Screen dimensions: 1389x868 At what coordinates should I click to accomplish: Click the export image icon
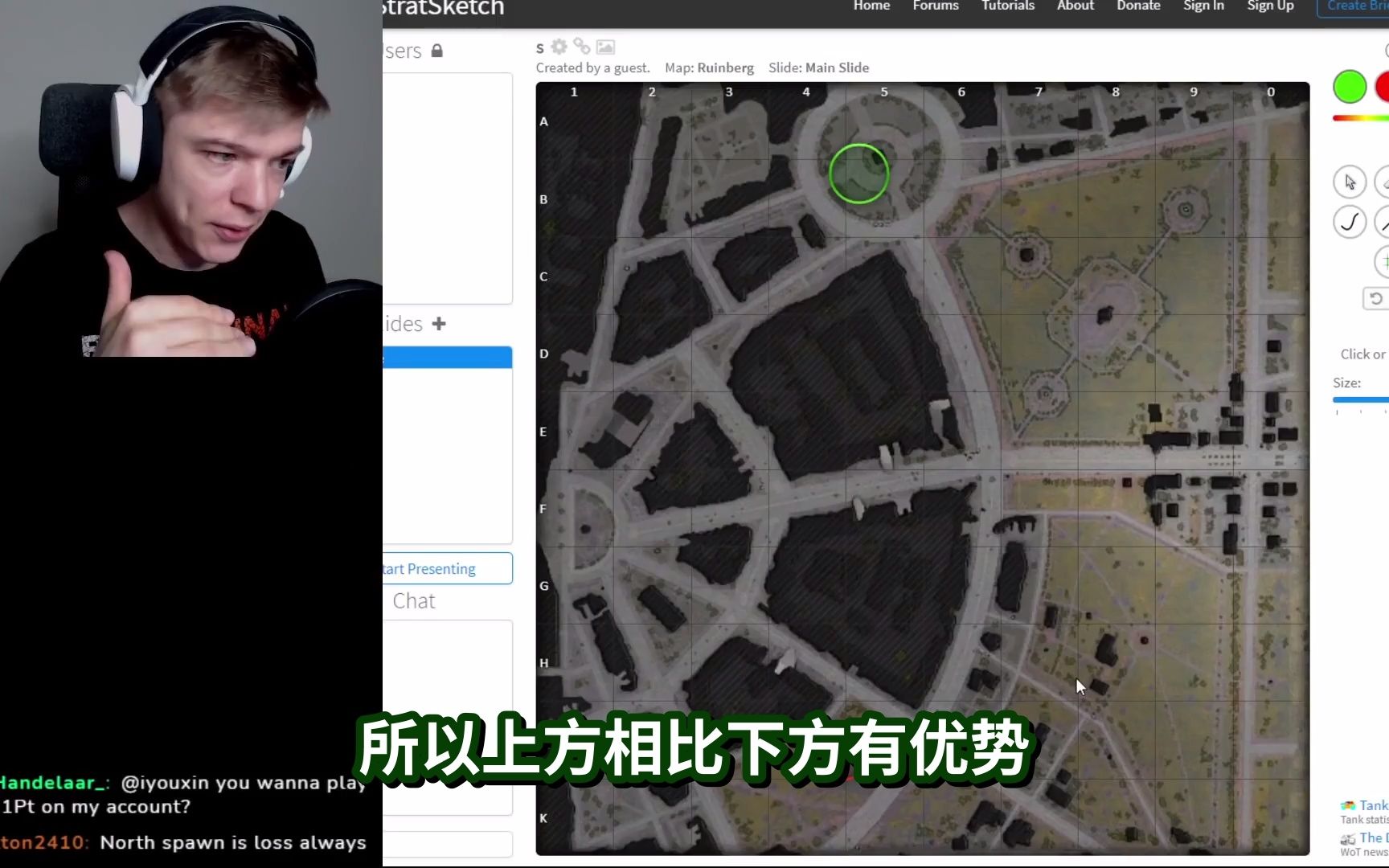(x=605, y=47)
